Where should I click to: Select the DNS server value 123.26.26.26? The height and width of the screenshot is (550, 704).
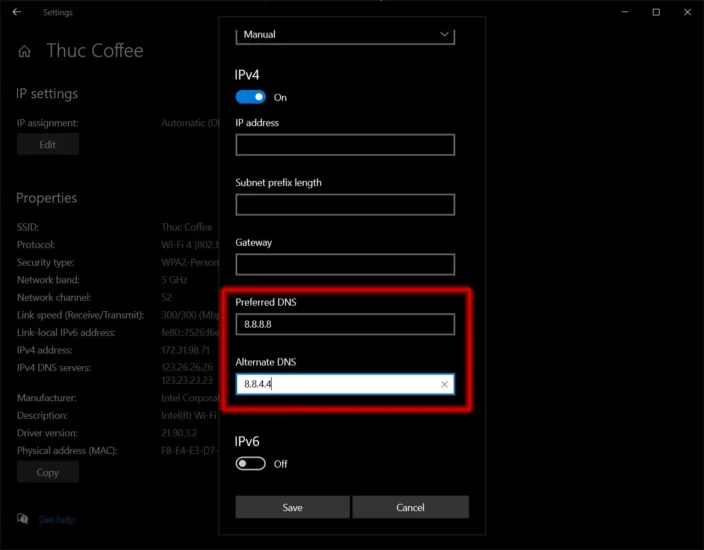(187, 367)
